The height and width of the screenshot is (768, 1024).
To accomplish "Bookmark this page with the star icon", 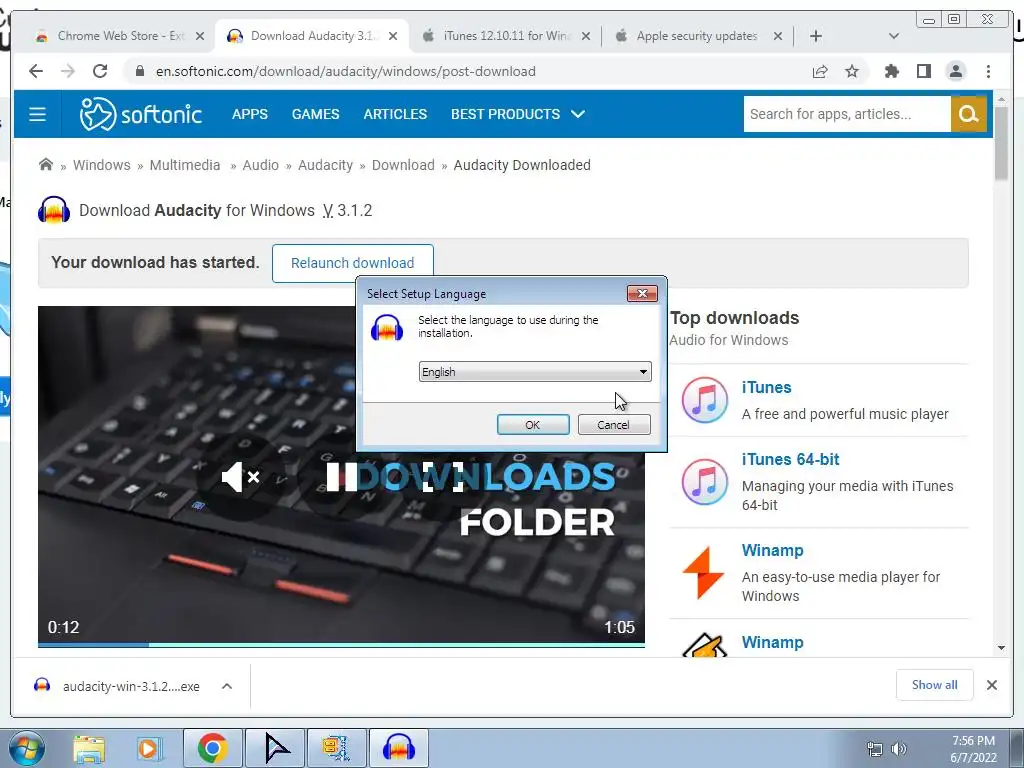I will [852, 71].
